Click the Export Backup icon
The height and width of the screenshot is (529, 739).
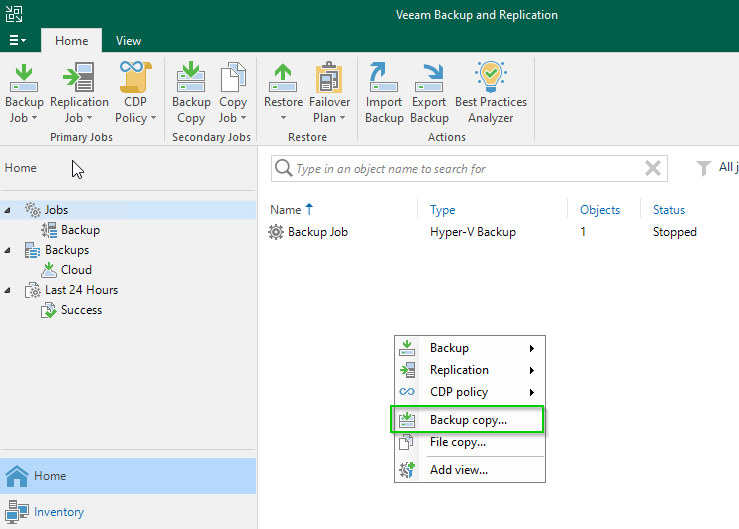coord(429,78)
